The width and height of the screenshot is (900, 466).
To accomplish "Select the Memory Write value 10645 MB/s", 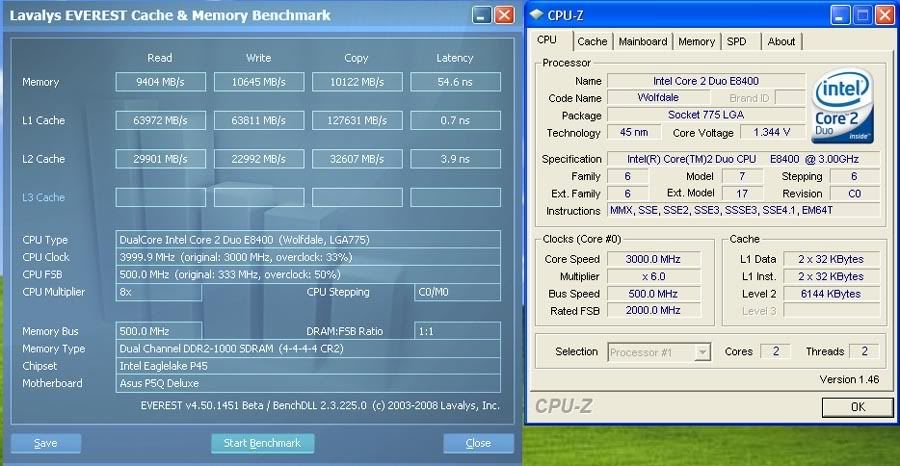I will (259, 82).
